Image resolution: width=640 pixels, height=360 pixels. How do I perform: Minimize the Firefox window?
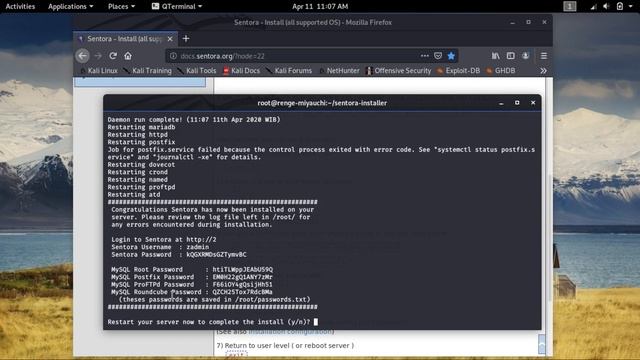(x=512, y=22)
